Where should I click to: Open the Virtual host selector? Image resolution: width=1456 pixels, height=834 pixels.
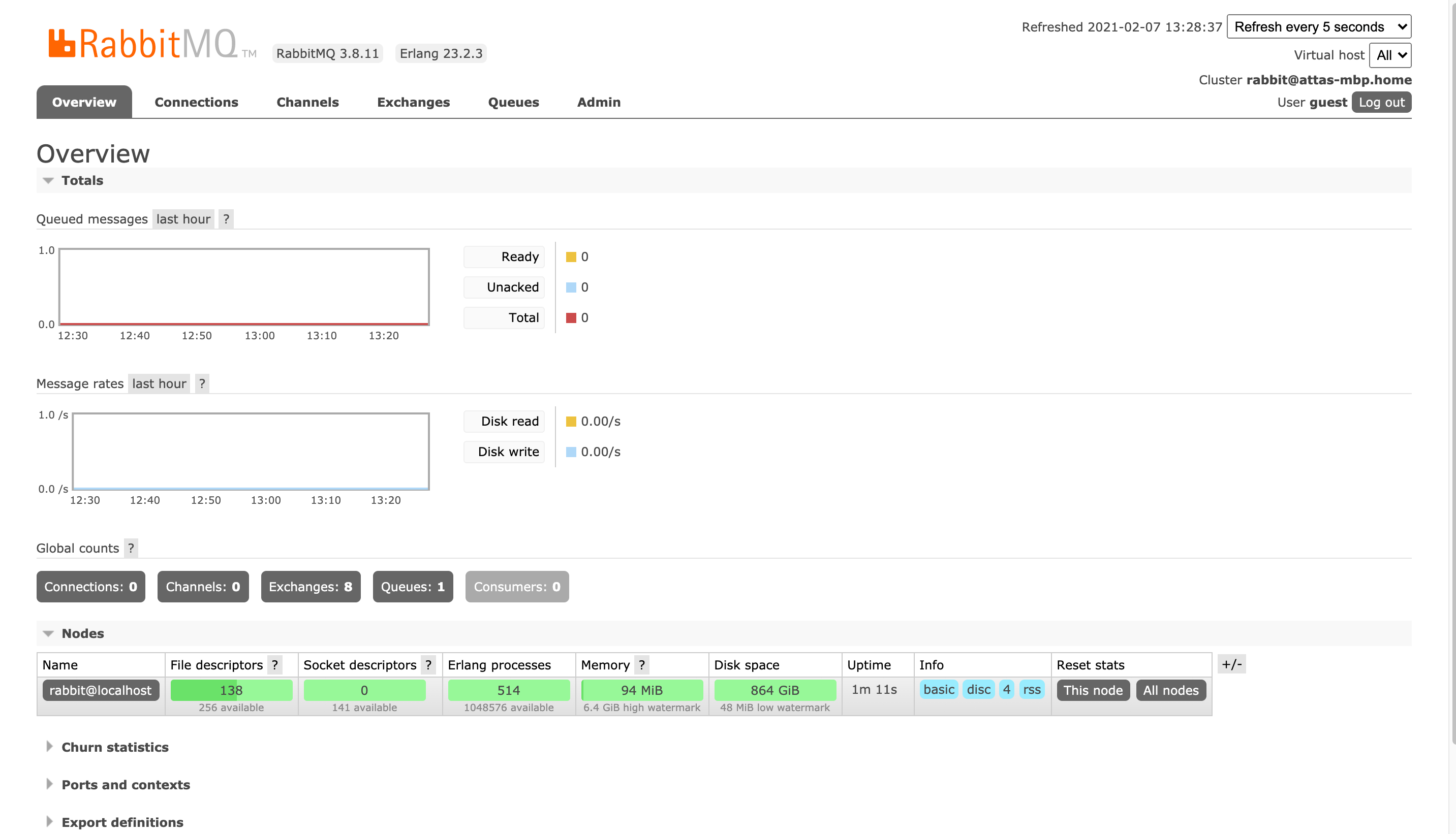tap(1390, 55)
